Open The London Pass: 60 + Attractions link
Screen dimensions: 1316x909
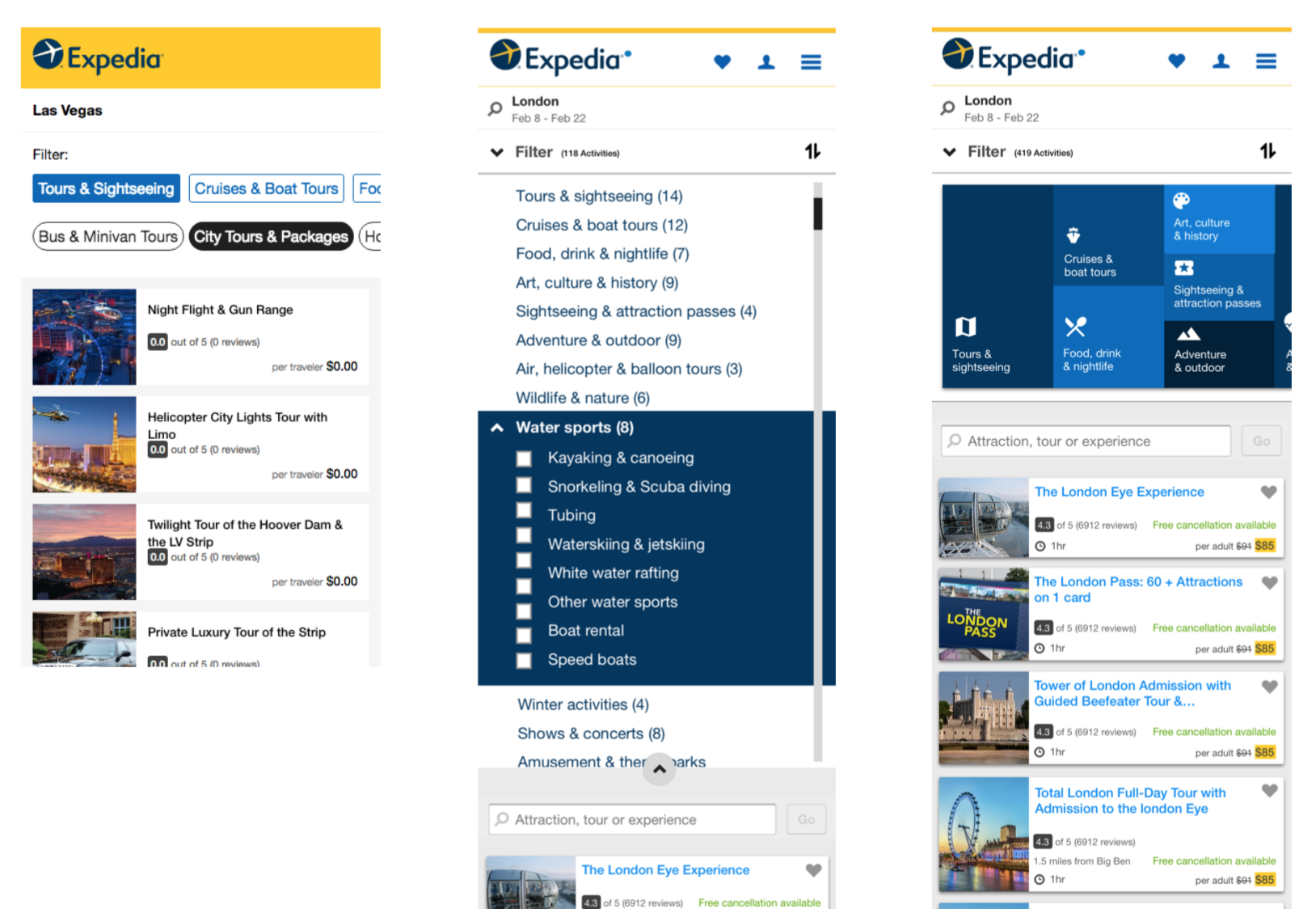1138,590
